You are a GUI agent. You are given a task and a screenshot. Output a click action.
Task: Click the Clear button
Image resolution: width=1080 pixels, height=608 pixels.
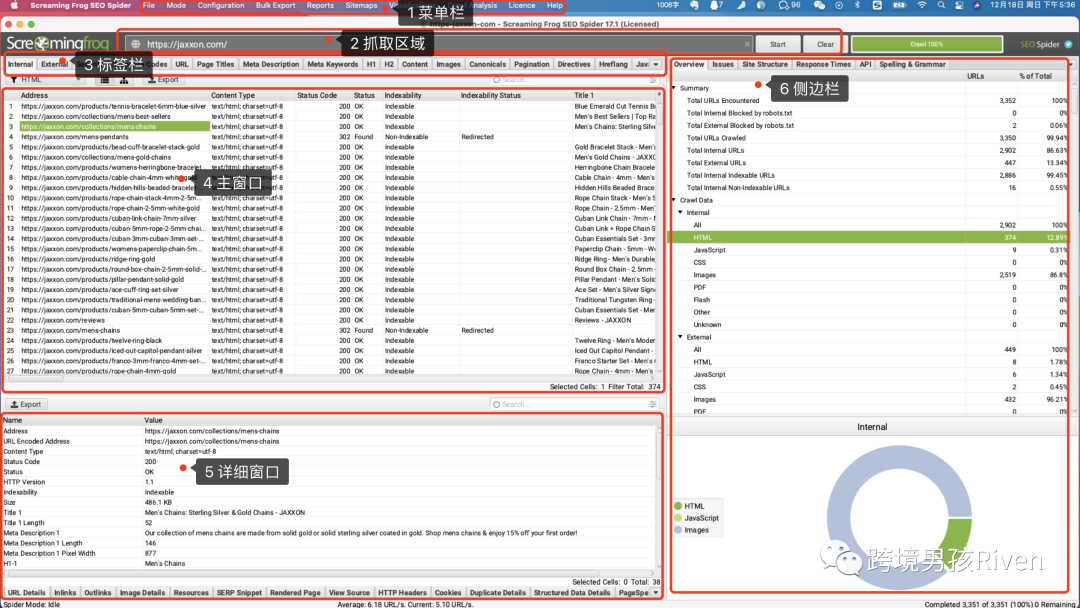(x=825, y=44)
